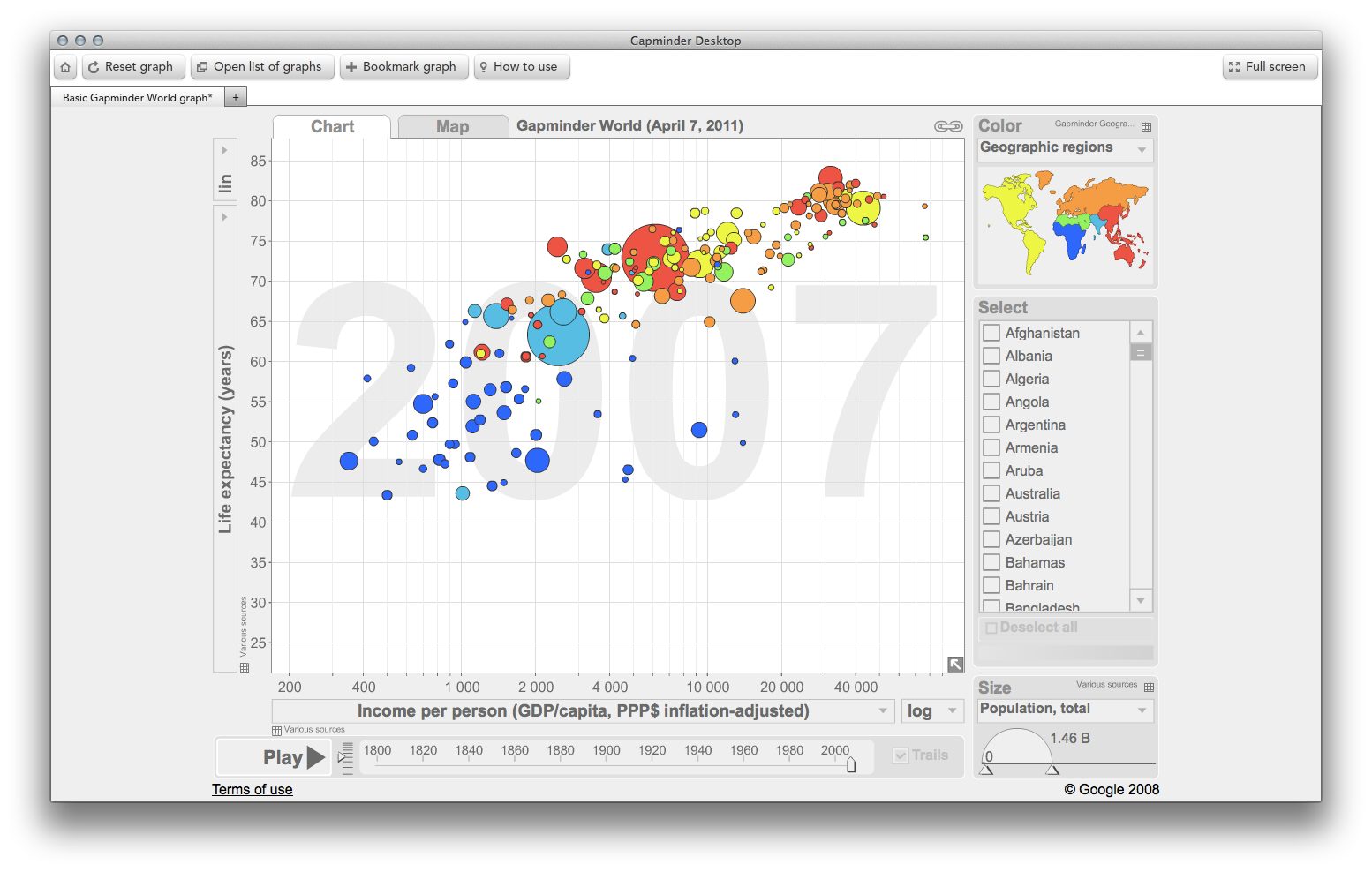Image resolution: width=1372 pixels, height=872 pixels.
Task: Click the Full screen button
Action: (1270, 67)
